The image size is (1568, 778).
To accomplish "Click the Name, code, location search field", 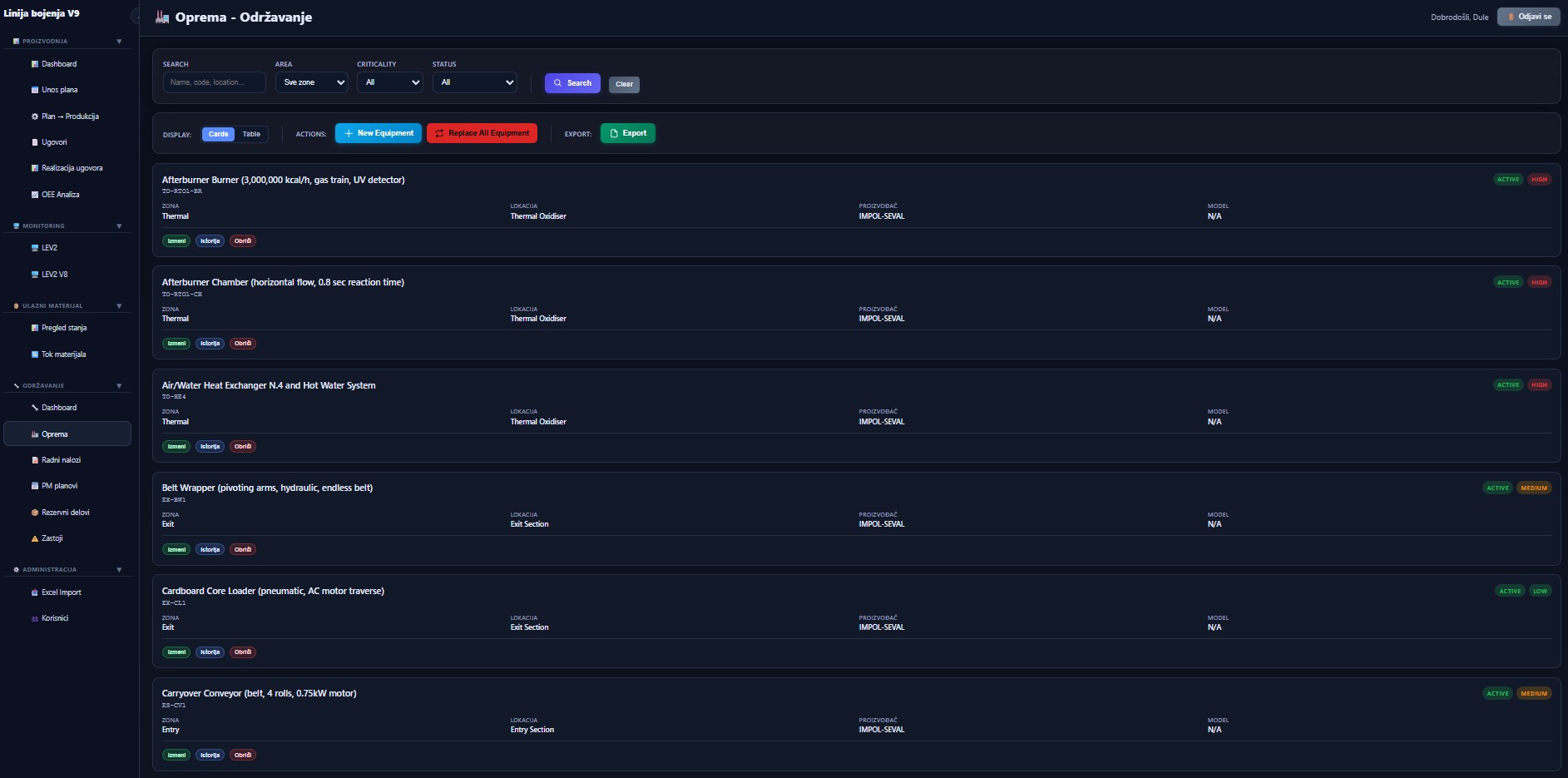I will pos(215,82).
